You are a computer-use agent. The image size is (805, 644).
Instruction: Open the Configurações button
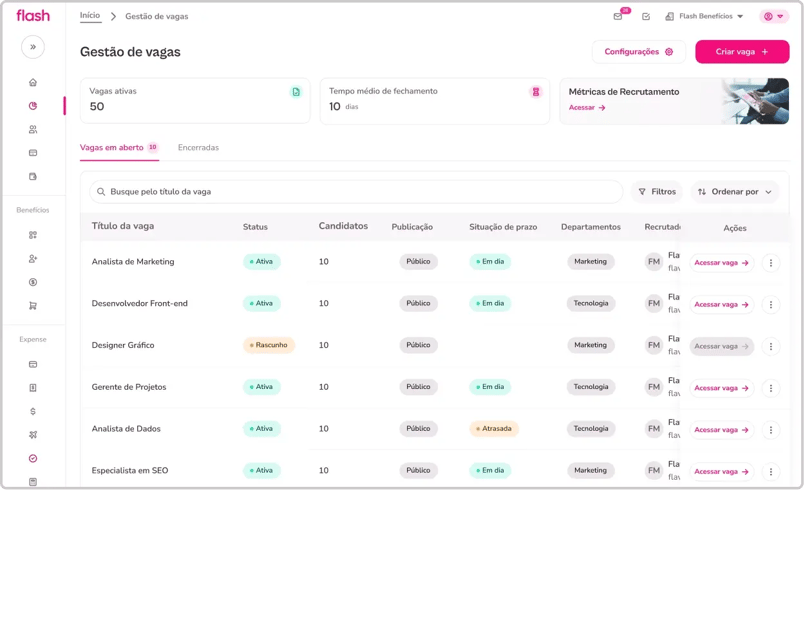click(639, 52)
